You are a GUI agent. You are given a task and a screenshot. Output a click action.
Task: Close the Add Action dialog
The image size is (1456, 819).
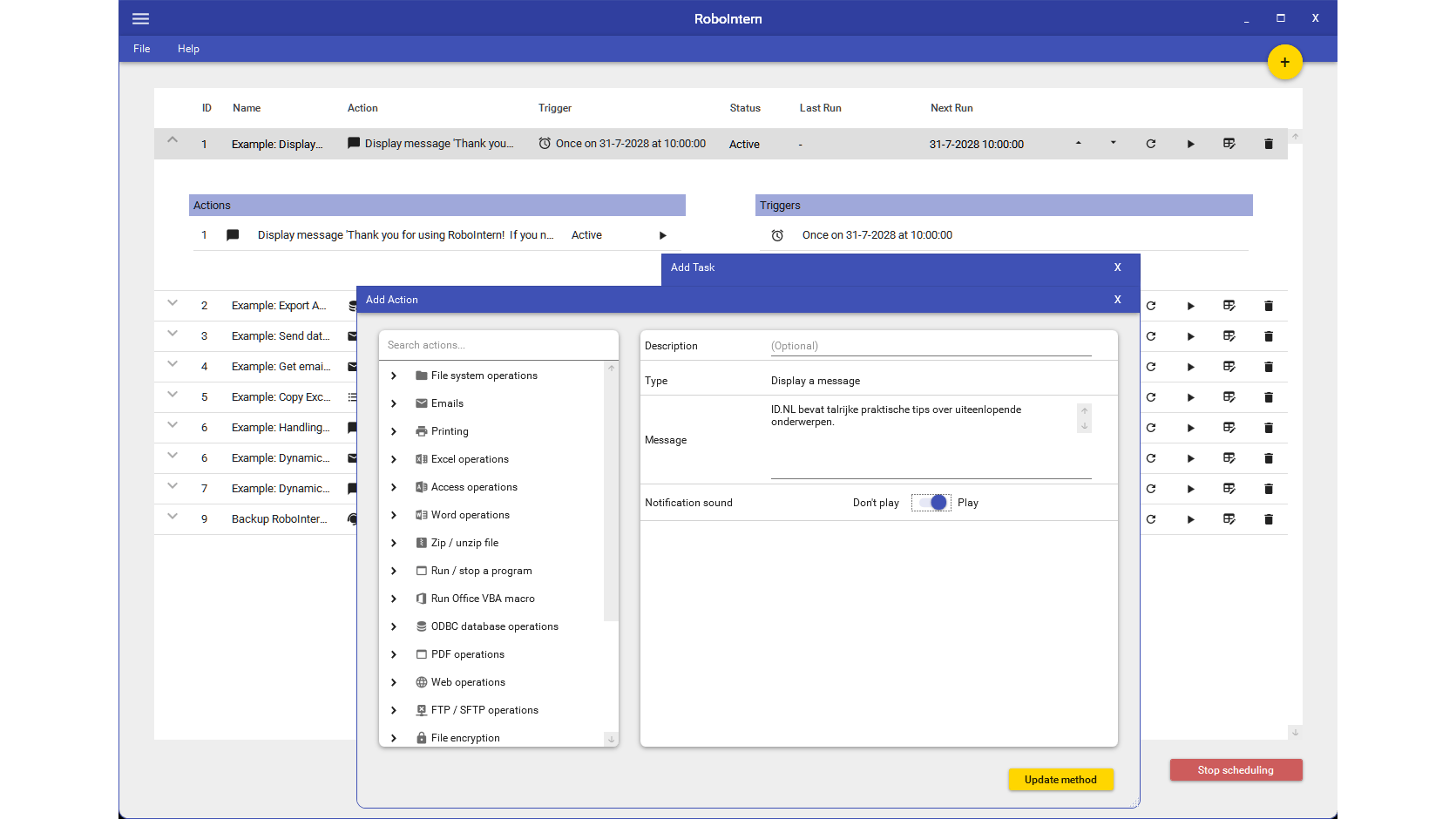click(x=1117, y=300)
